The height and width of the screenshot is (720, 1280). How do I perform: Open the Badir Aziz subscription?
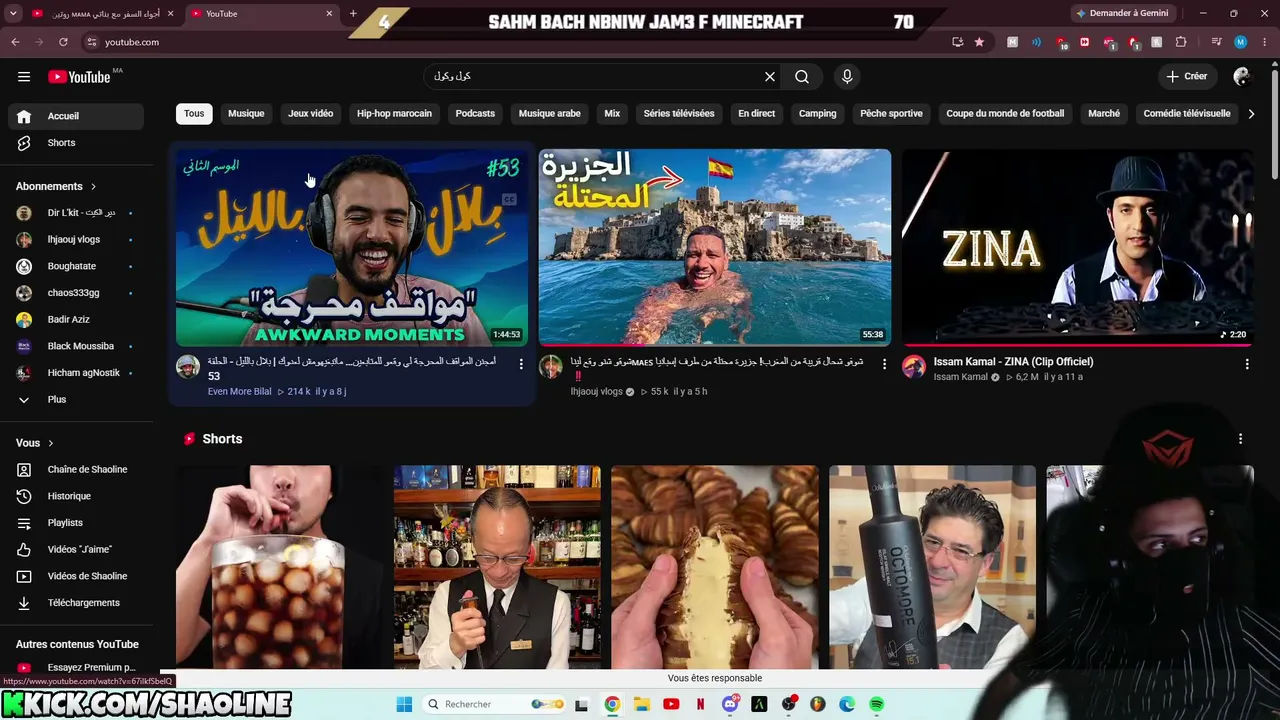[76, 320]
